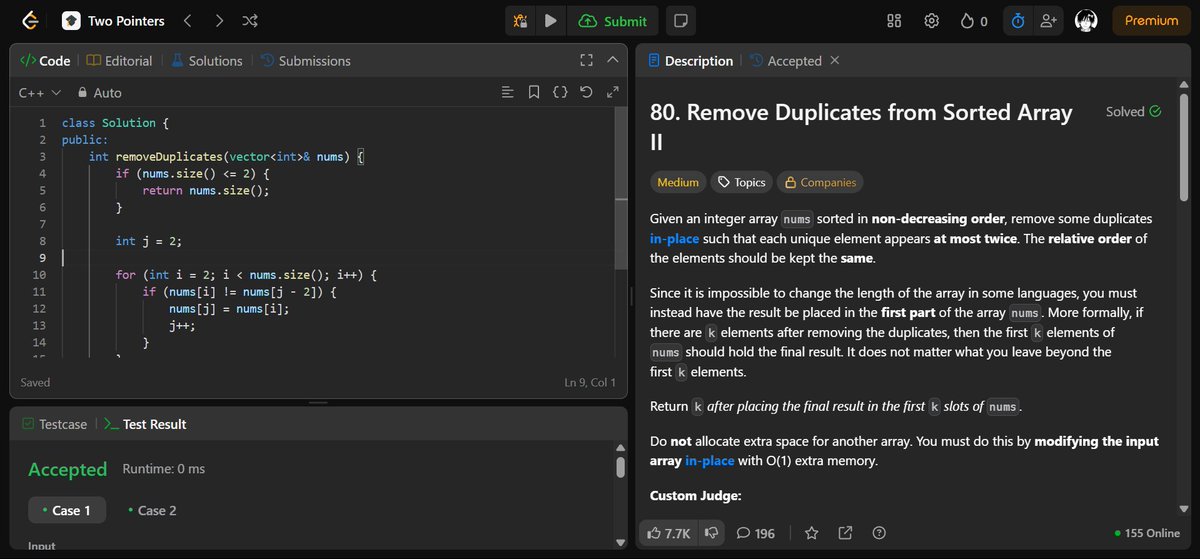Click the invite person icon
The height and width of the screenshot is (559, 1200).
click(1048, 21)
